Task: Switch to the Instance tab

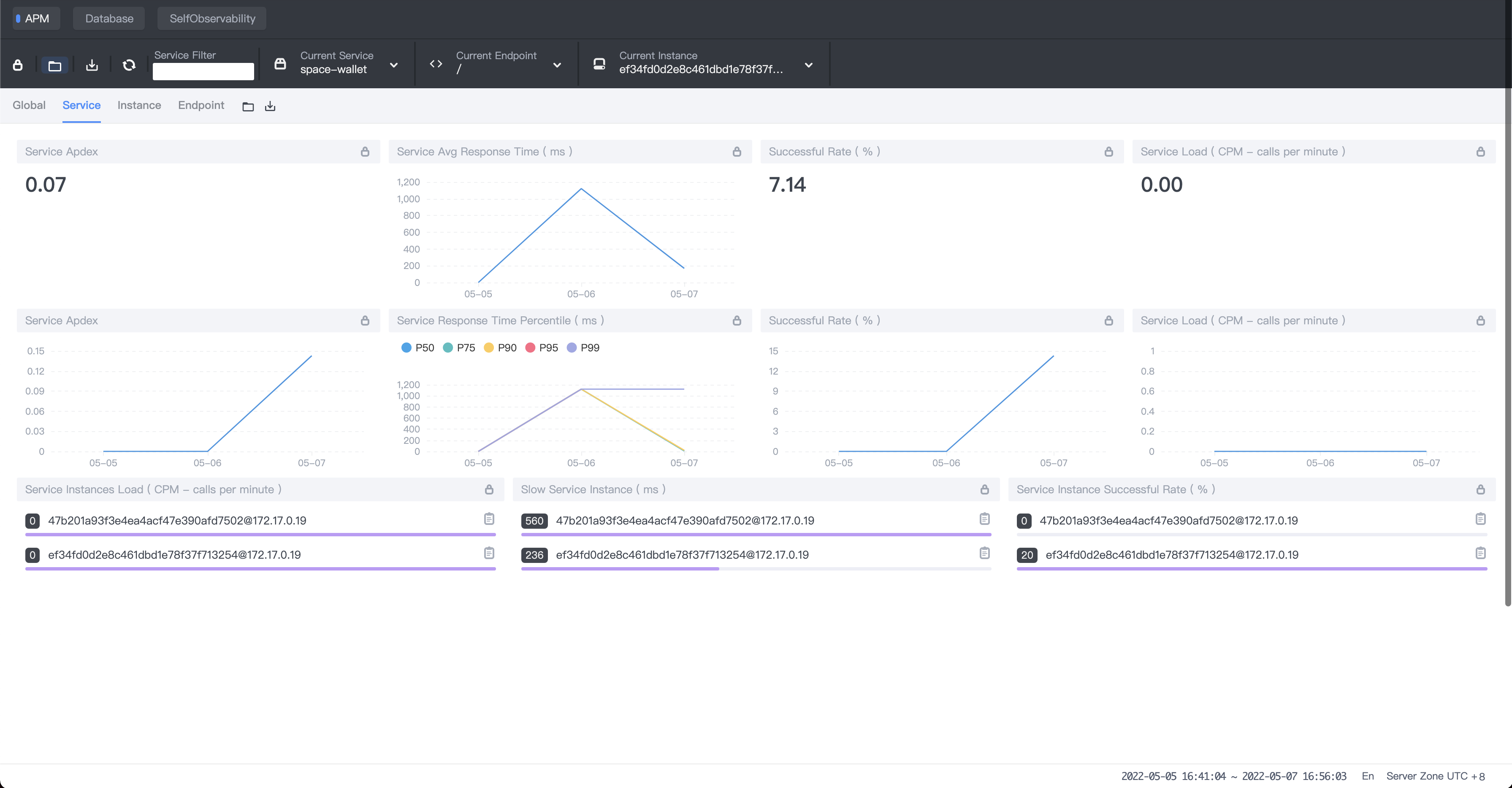Action: pyautogui.click(x=139, y=105)
